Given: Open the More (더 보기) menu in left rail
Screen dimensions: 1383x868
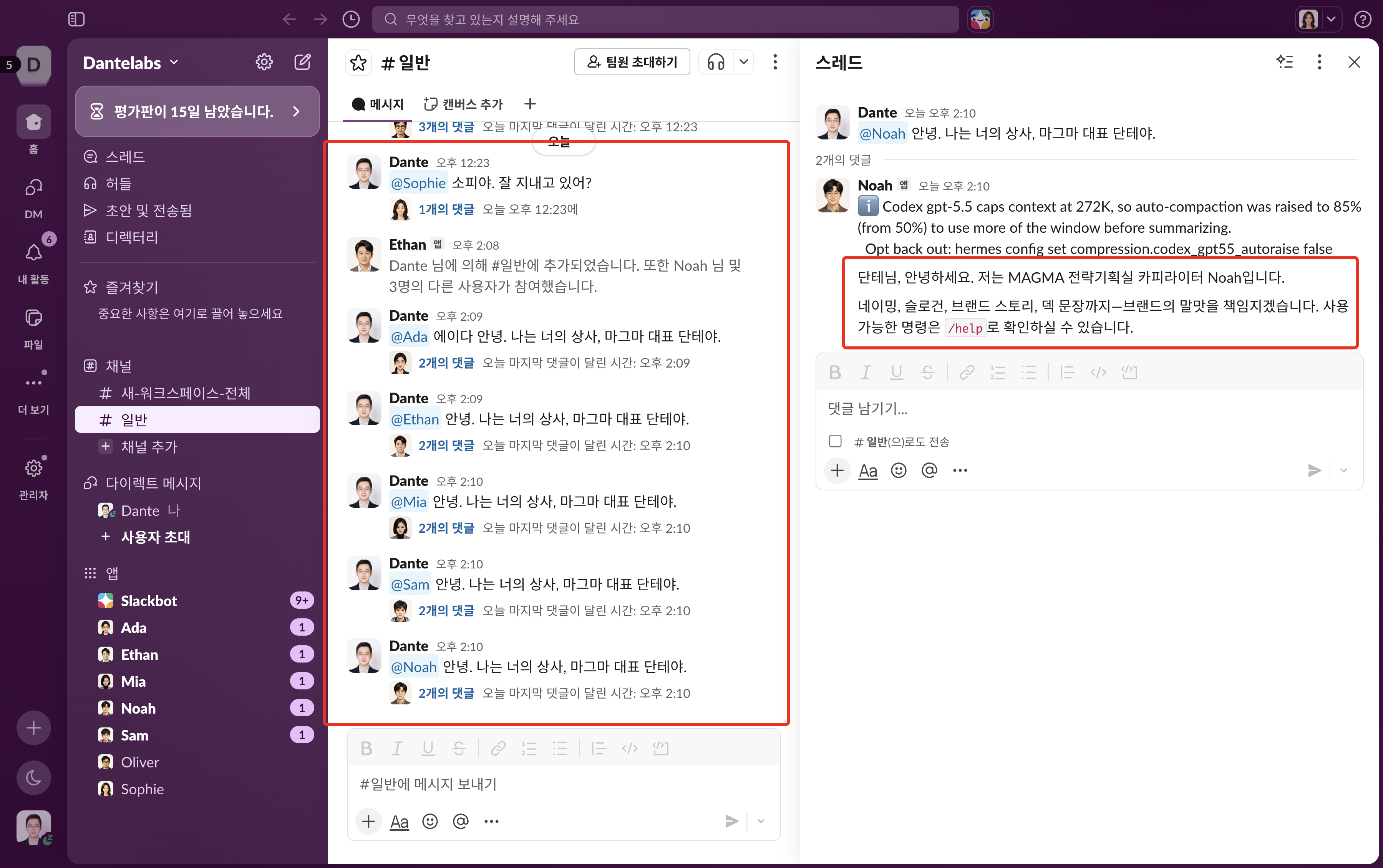Looking at the screenshot, I should pyautogui.click(x=33, y=393).
